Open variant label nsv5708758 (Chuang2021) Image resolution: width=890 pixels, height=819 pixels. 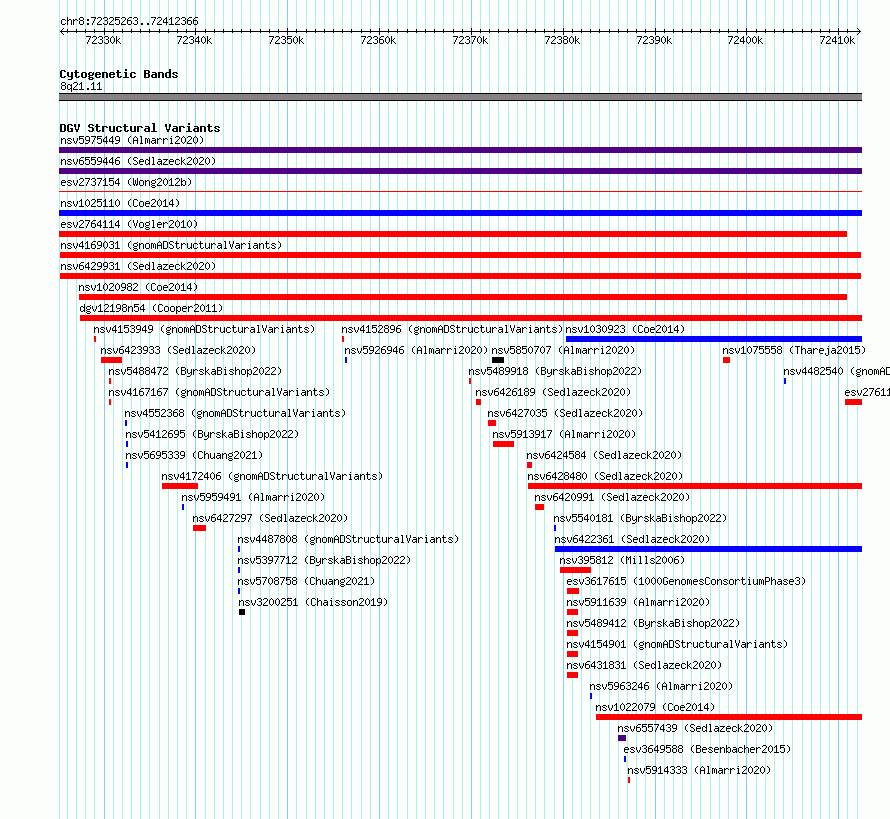pos(306,581)
